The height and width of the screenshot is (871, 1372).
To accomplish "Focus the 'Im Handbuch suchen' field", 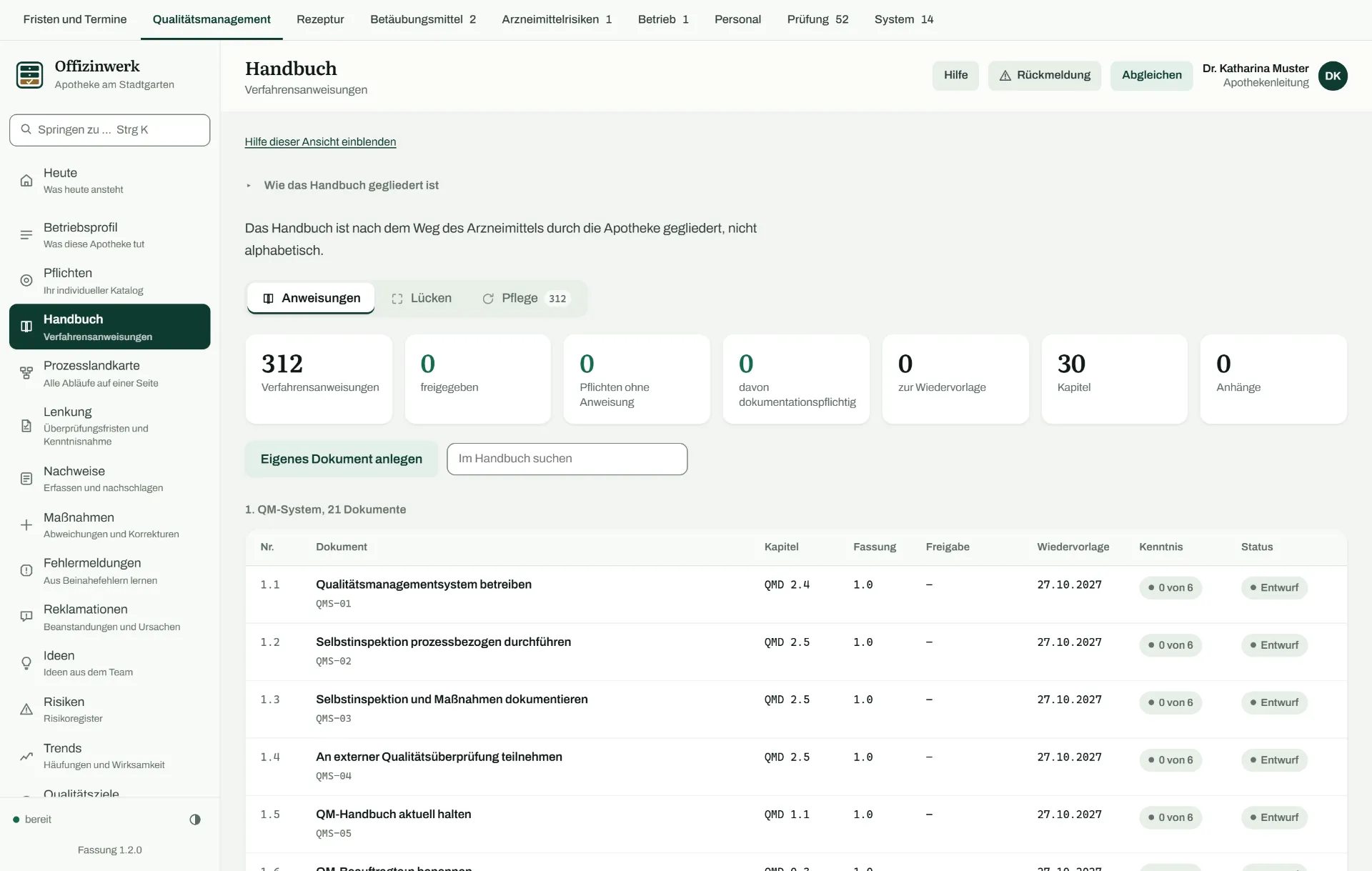I will click(x=567, y=459).
